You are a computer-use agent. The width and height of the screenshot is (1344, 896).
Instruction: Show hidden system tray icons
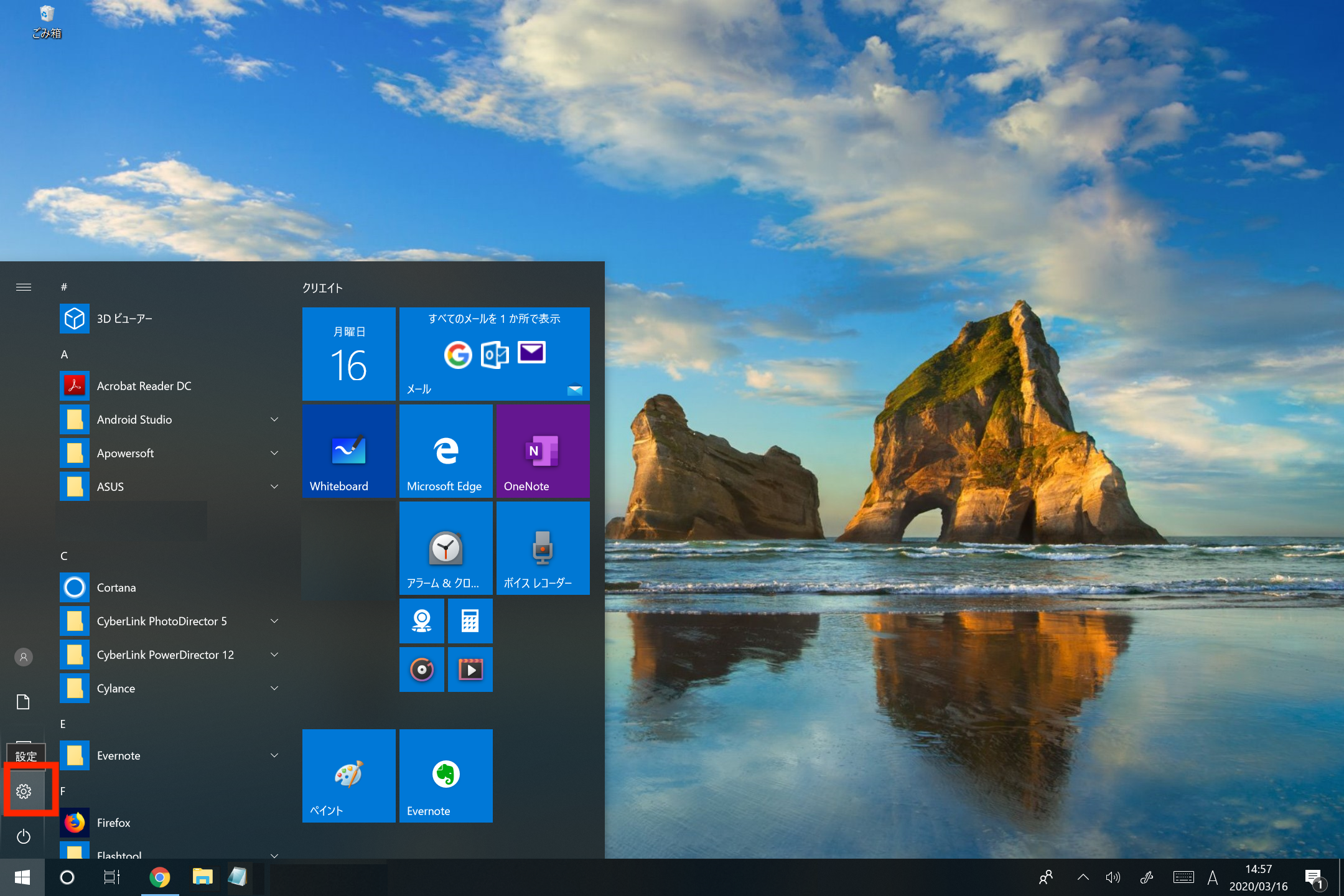coord(1083,877)
